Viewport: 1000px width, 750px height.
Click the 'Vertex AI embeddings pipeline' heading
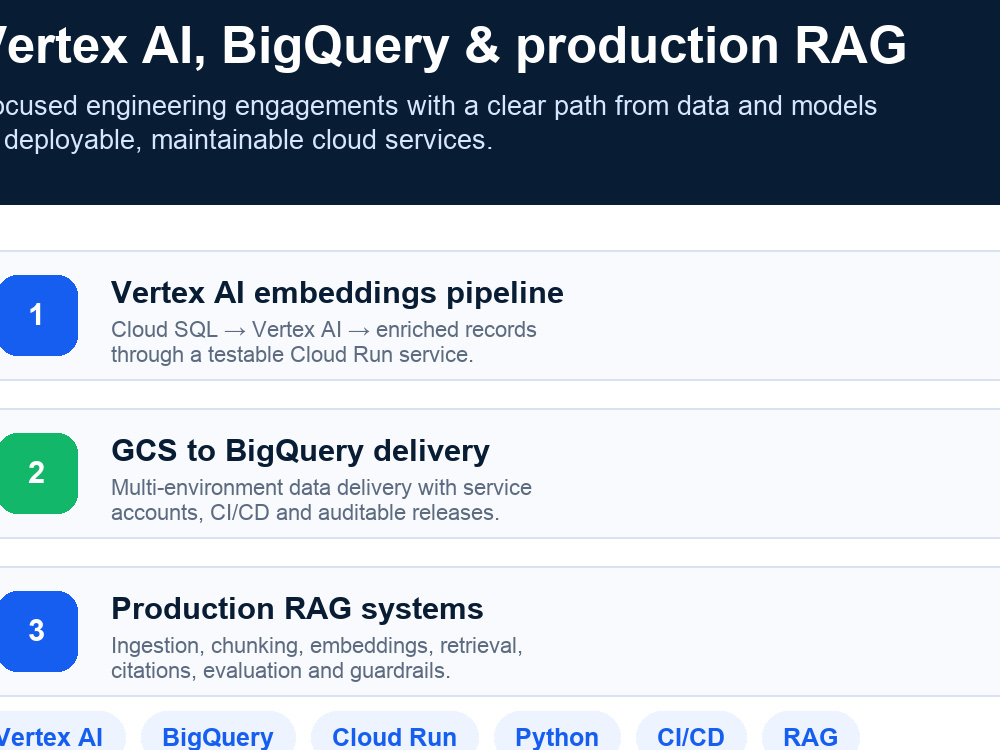337,293
